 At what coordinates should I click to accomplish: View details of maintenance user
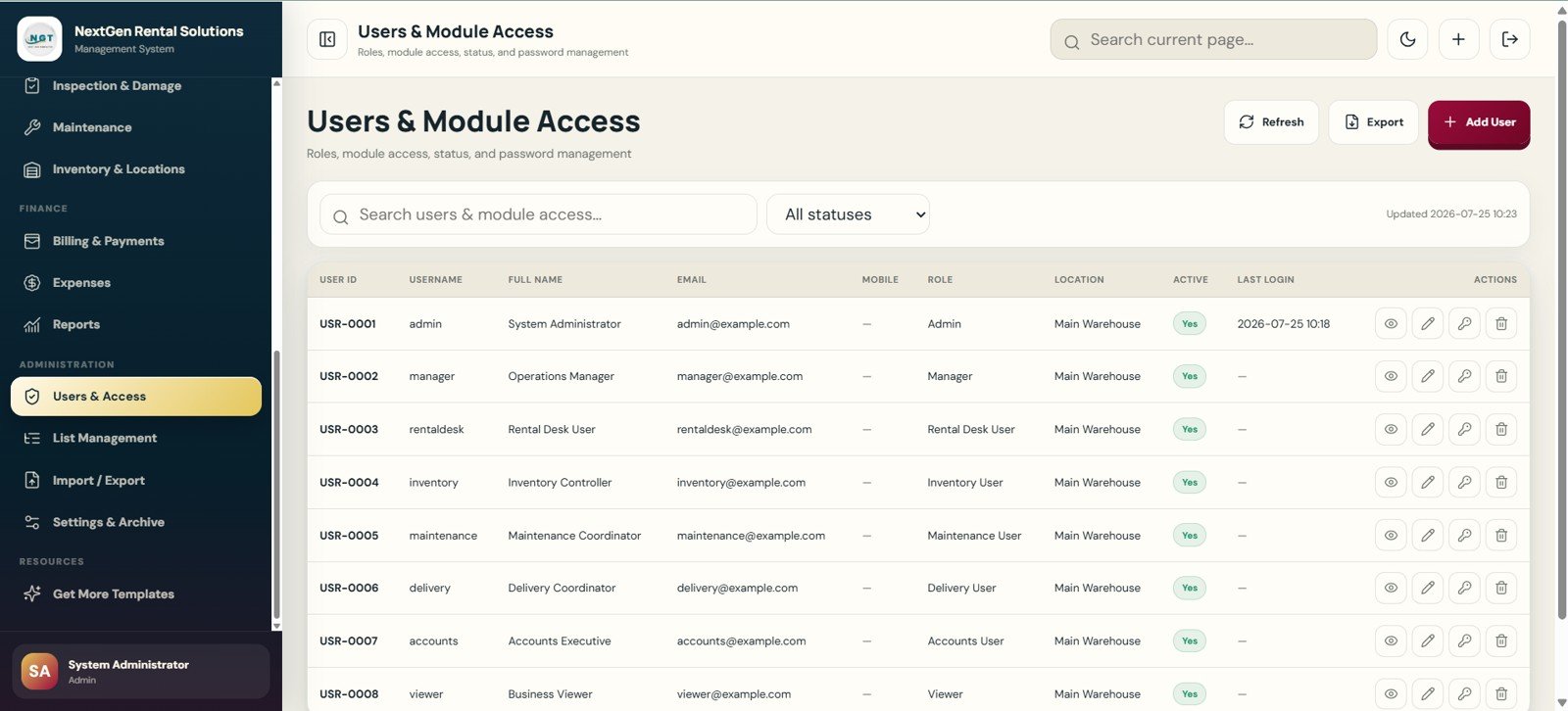(1391, 535)
